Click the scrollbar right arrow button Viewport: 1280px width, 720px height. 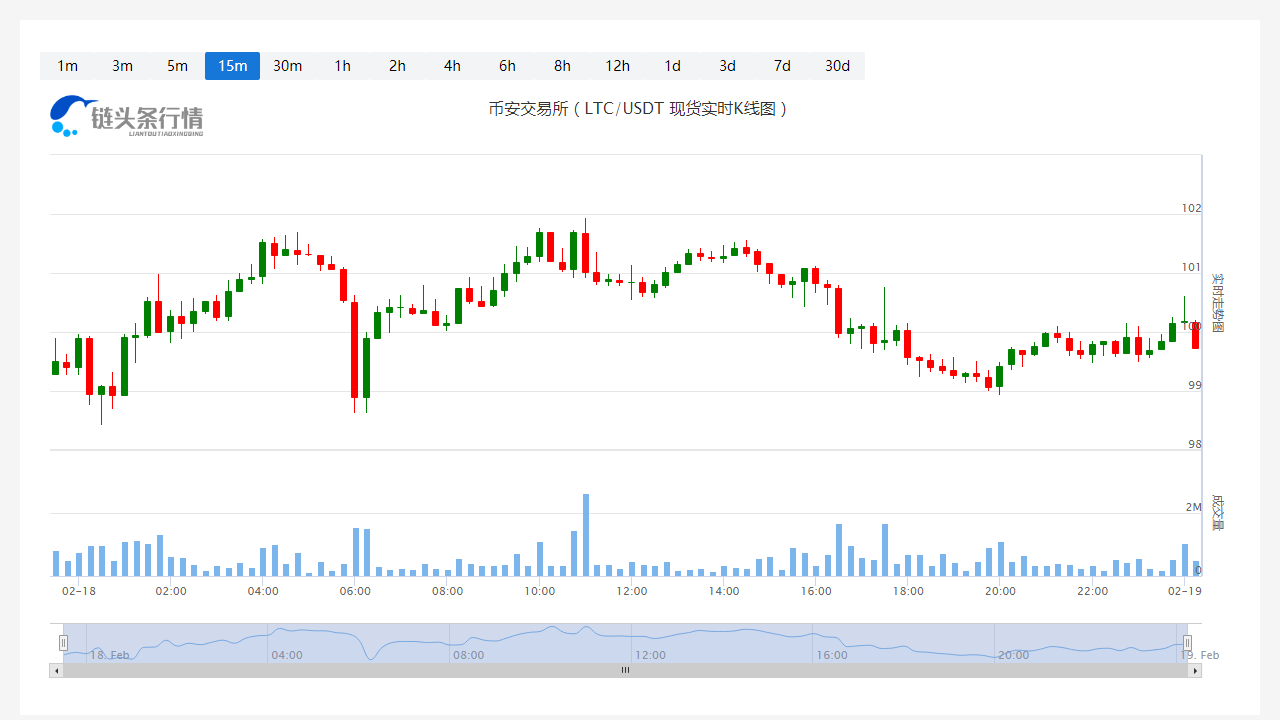pyautogui.click(x=1195, y=671)
